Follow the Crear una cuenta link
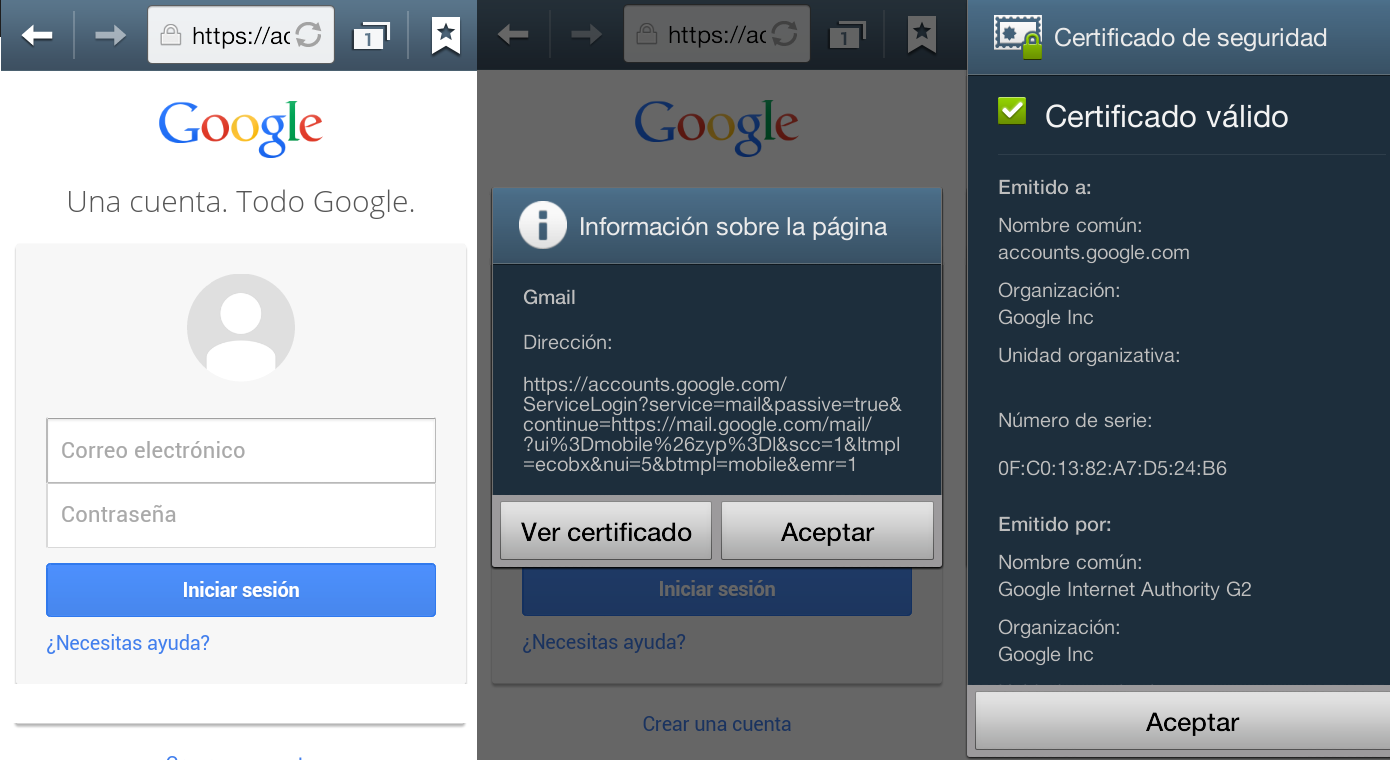This screenshot has width=1390, height=760. point(717,724)
